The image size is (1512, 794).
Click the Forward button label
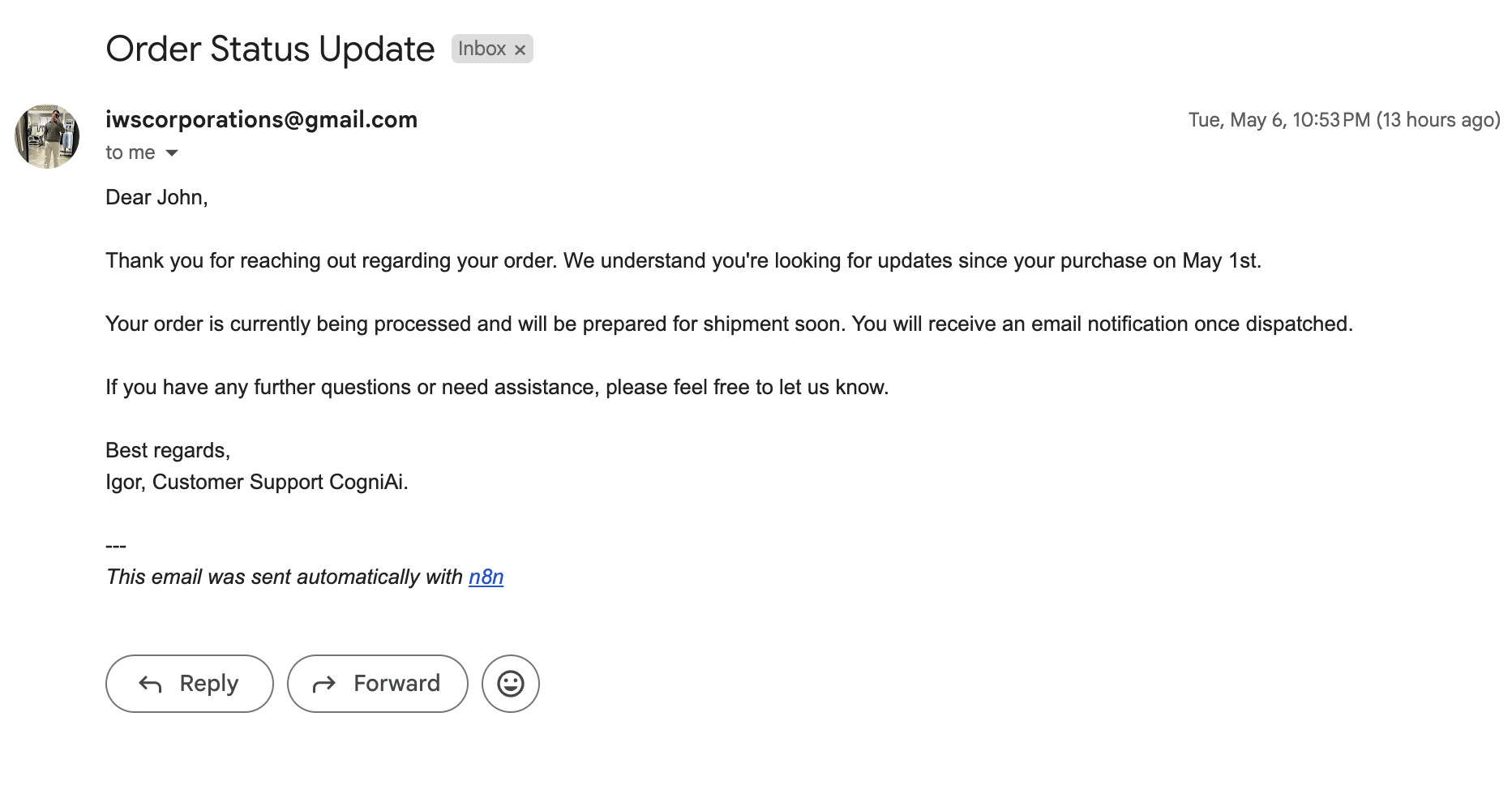click(x=396, y=683)
